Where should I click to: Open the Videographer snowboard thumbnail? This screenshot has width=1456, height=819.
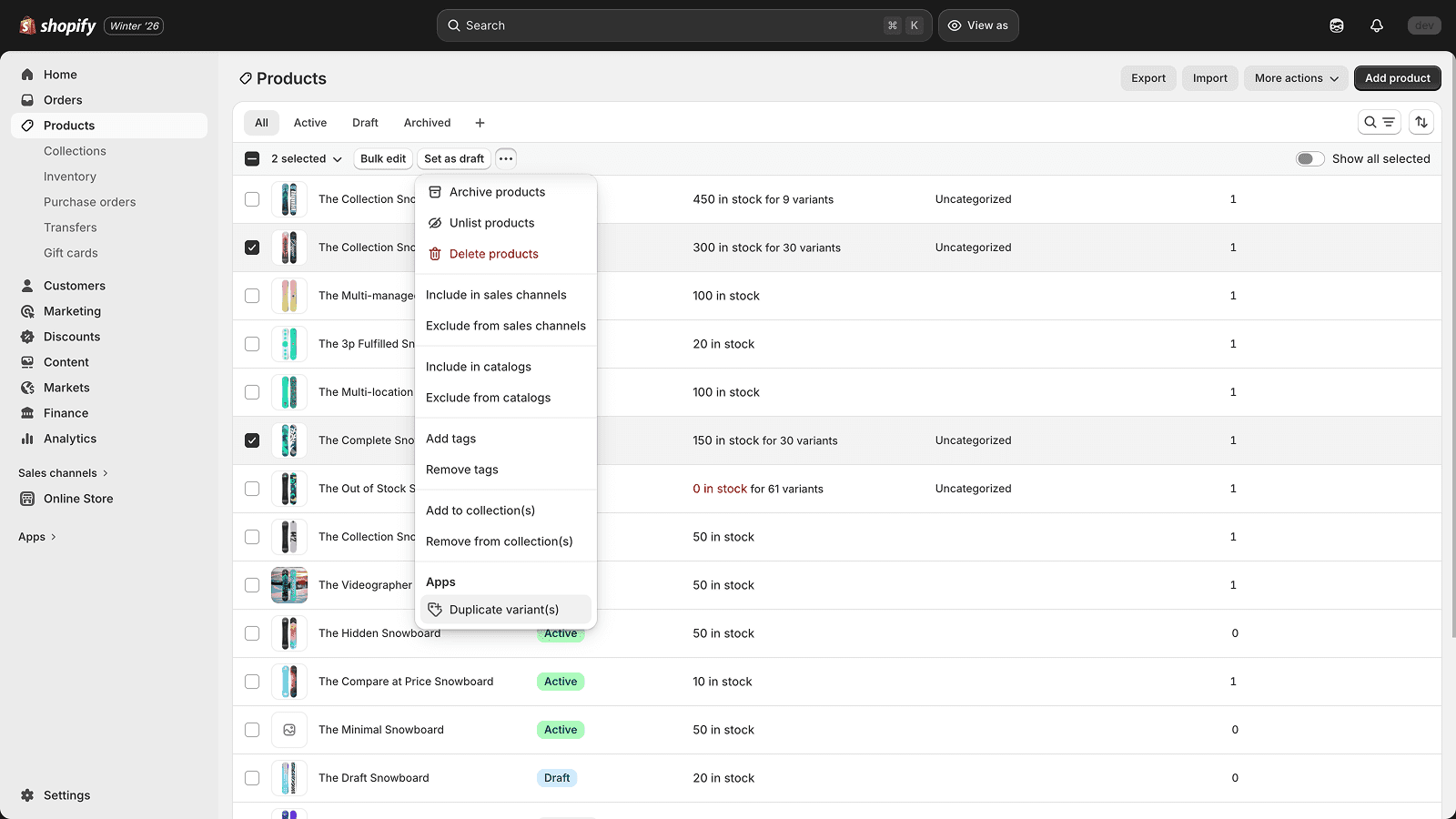point(289,585)
